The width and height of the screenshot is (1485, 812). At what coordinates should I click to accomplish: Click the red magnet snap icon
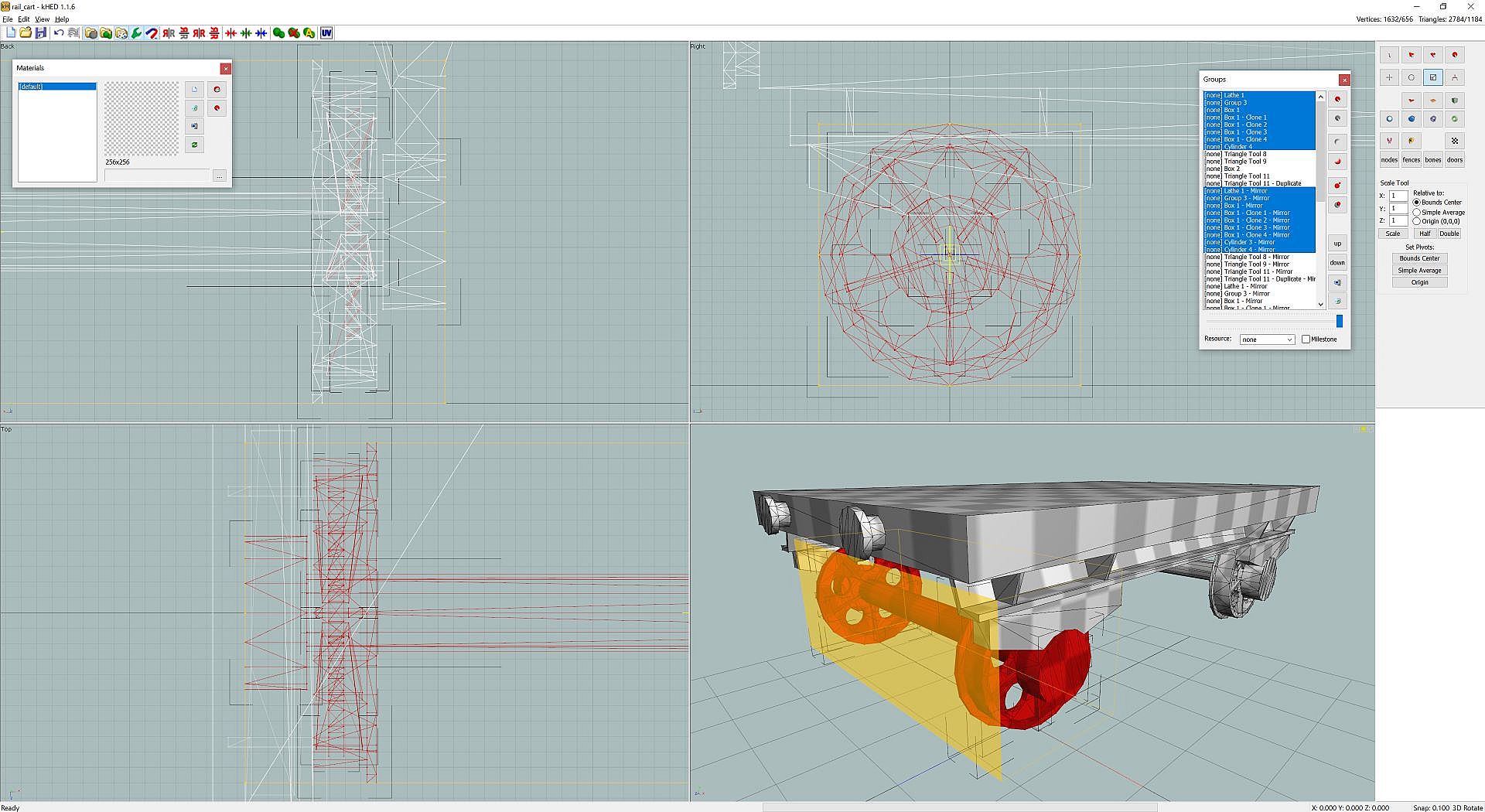click(152, 33)
